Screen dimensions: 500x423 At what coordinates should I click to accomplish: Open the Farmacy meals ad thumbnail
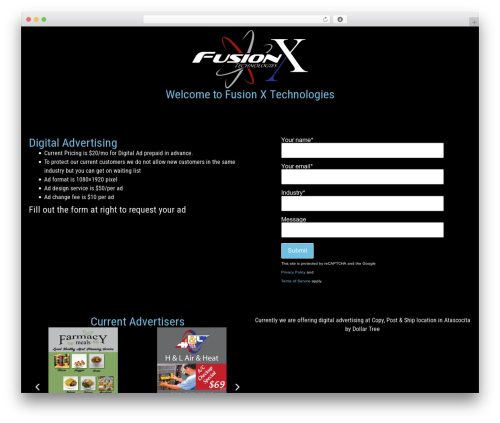click(83, 360)
